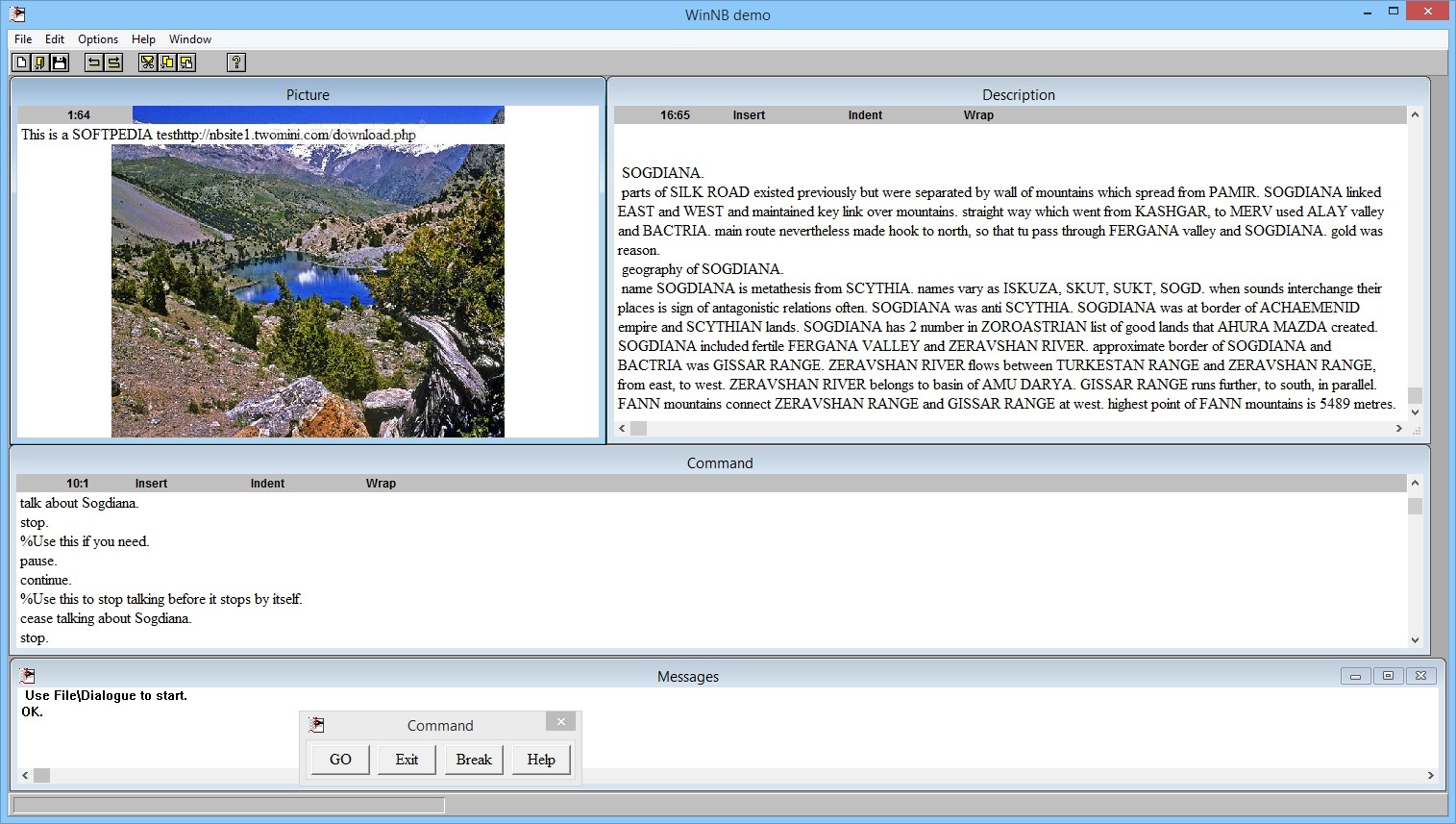This screenshot has width=1456, height=824.
Task: Open the Help menu
Action: [x=143, y=39]
